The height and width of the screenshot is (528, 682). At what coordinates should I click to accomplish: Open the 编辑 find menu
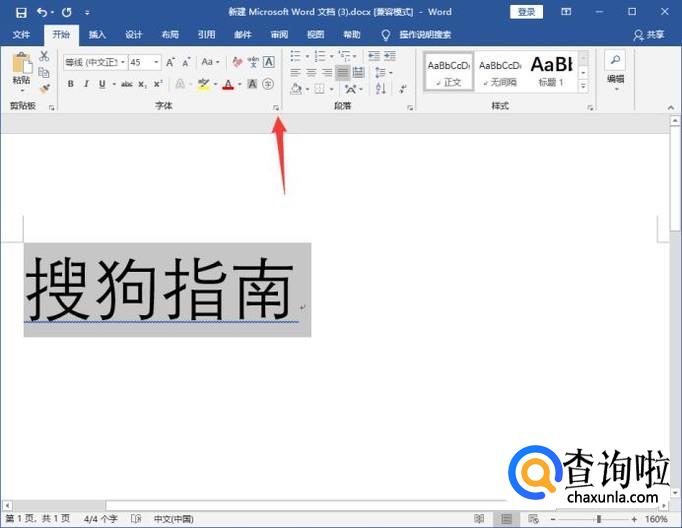tap(615, 71)
